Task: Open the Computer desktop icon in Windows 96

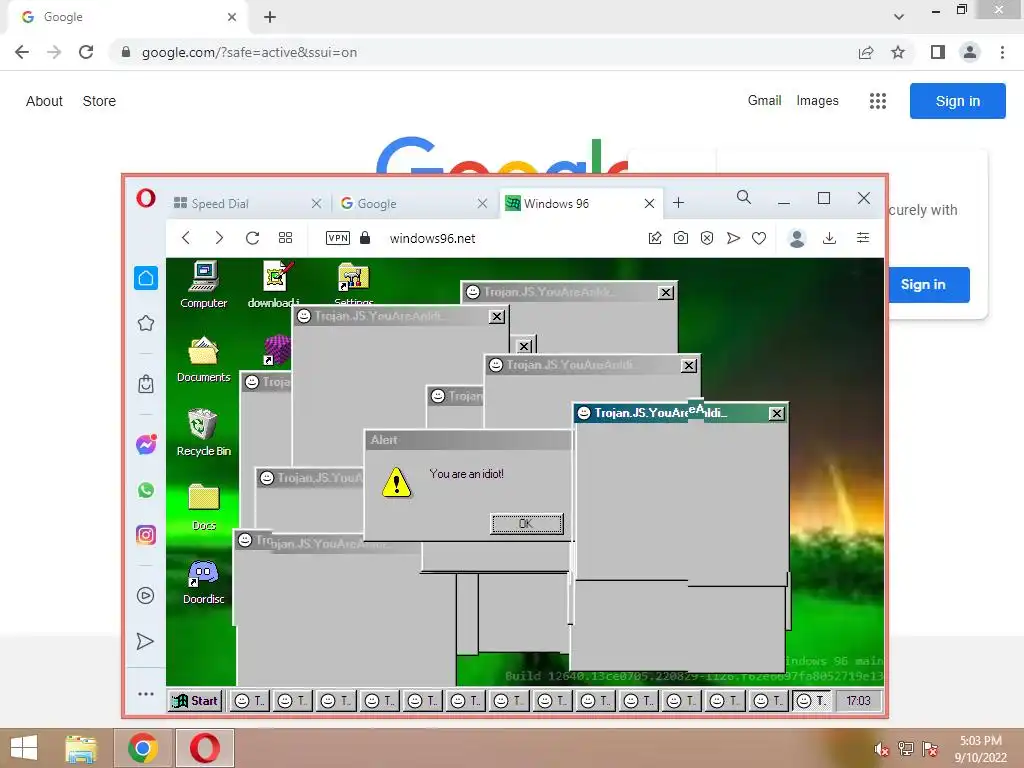Action: click(204, 284)
